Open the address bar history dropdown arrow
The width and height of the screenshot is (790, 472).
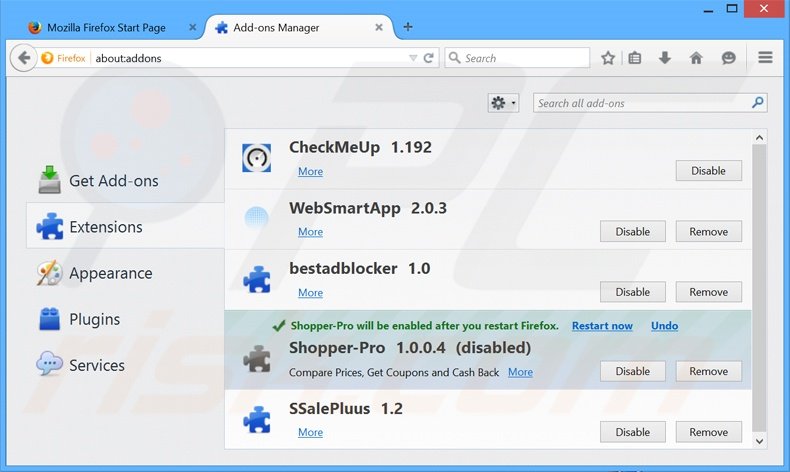tap(413, 58)
